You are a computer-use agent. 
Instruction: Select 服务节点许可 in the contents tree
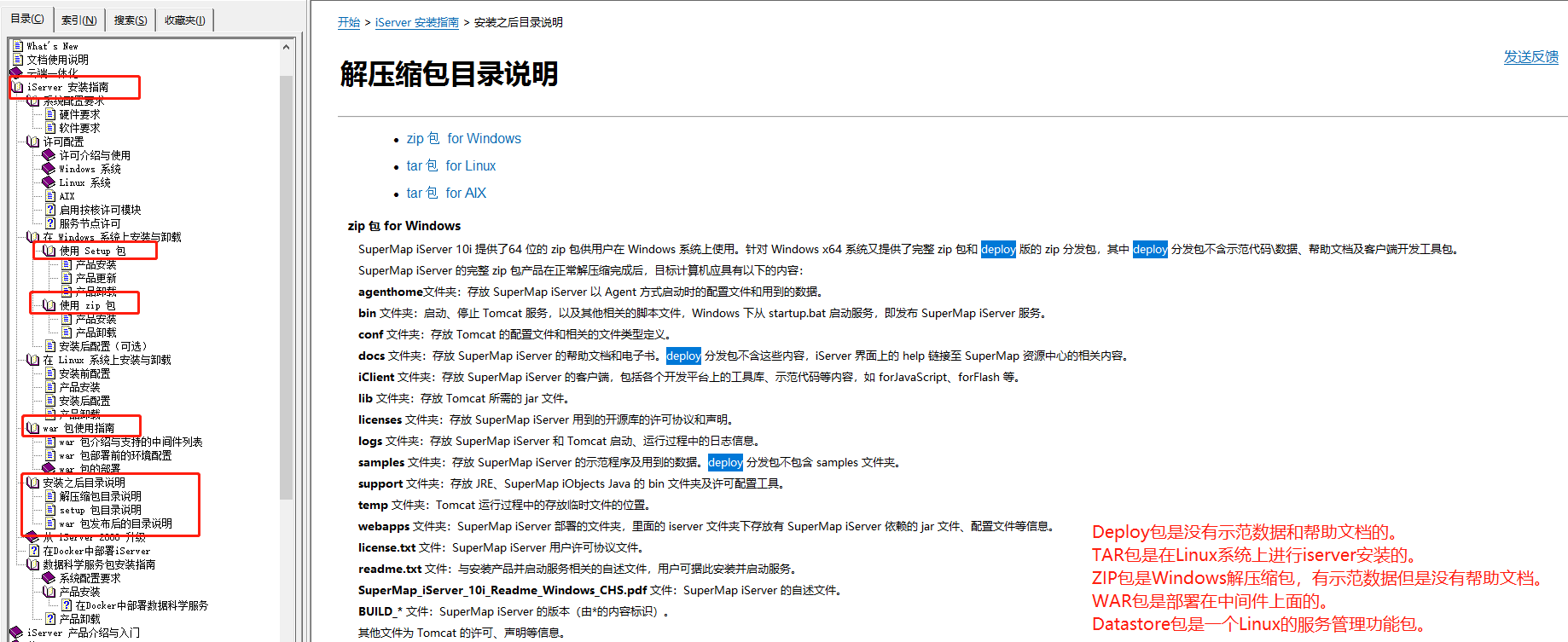coord(90,223)
